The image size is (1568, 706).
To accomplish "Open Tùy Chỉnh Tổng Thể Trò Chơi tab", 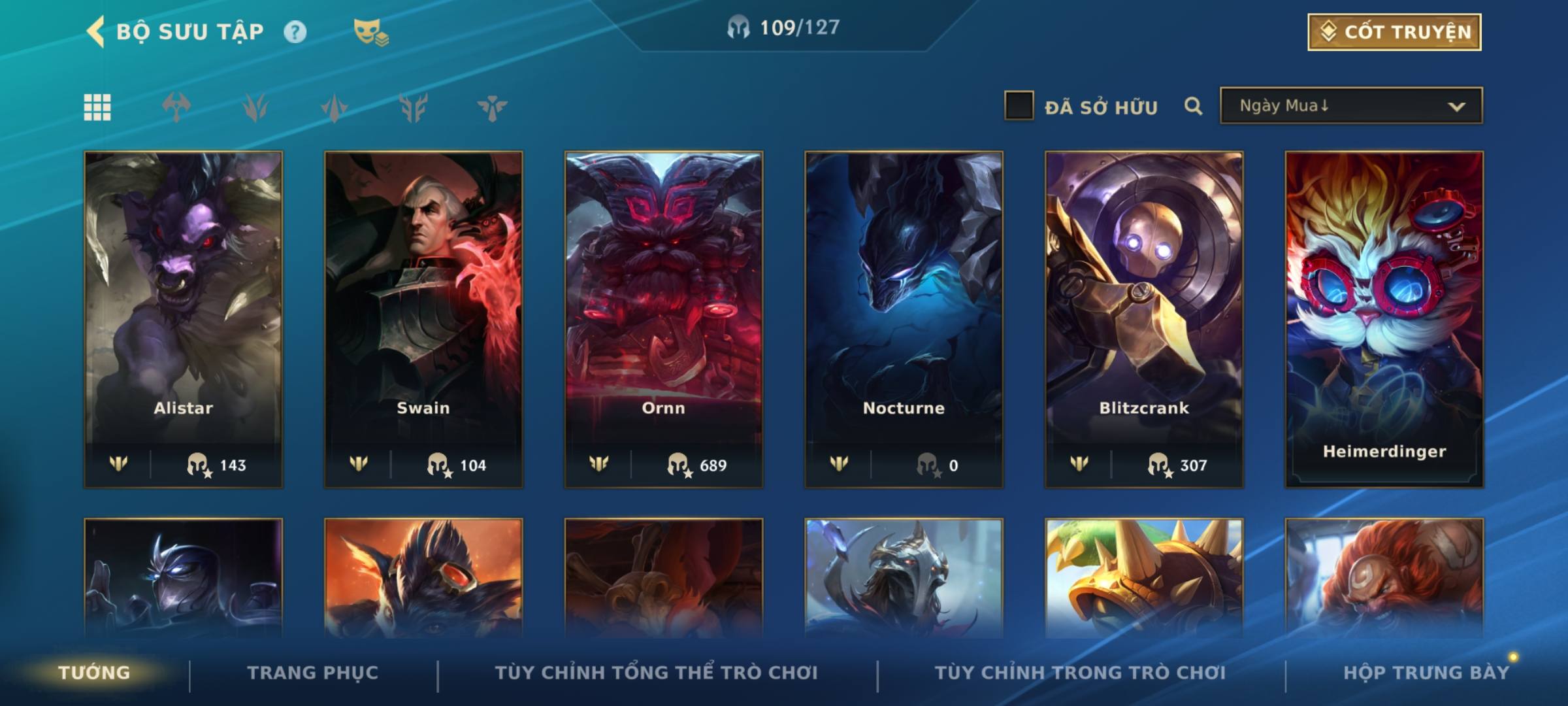I will (657, 673).
